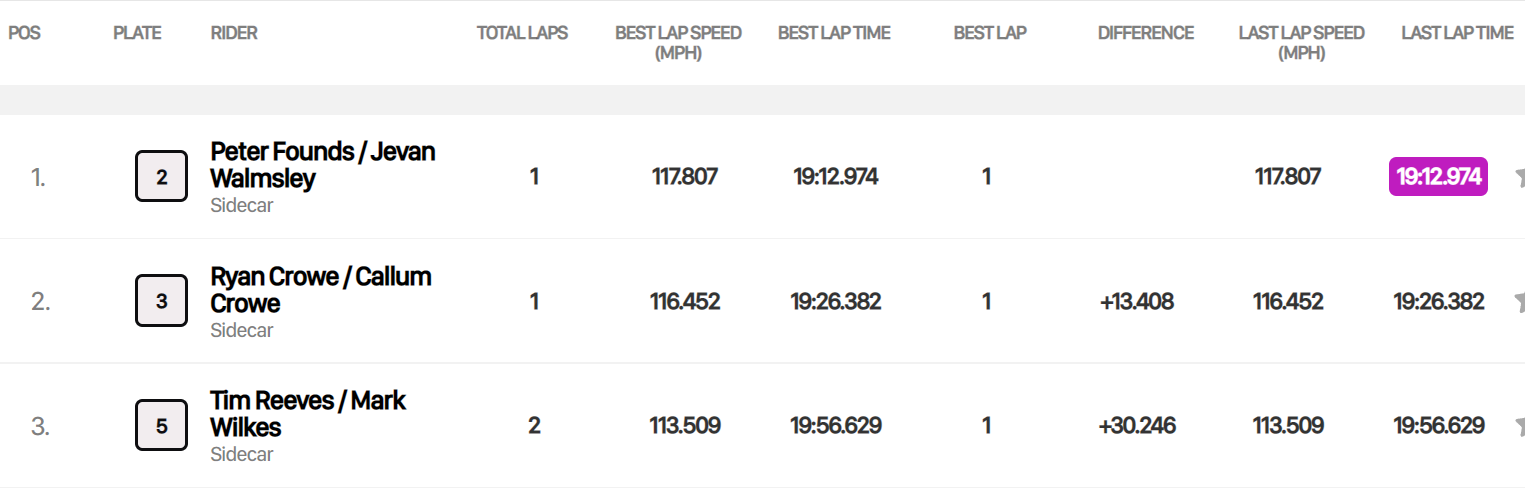The width and height of the screenshot is (1525, 504).
Task: Select the plate number 3 badge
Action: pyautogui.click(x=161, y=301)
